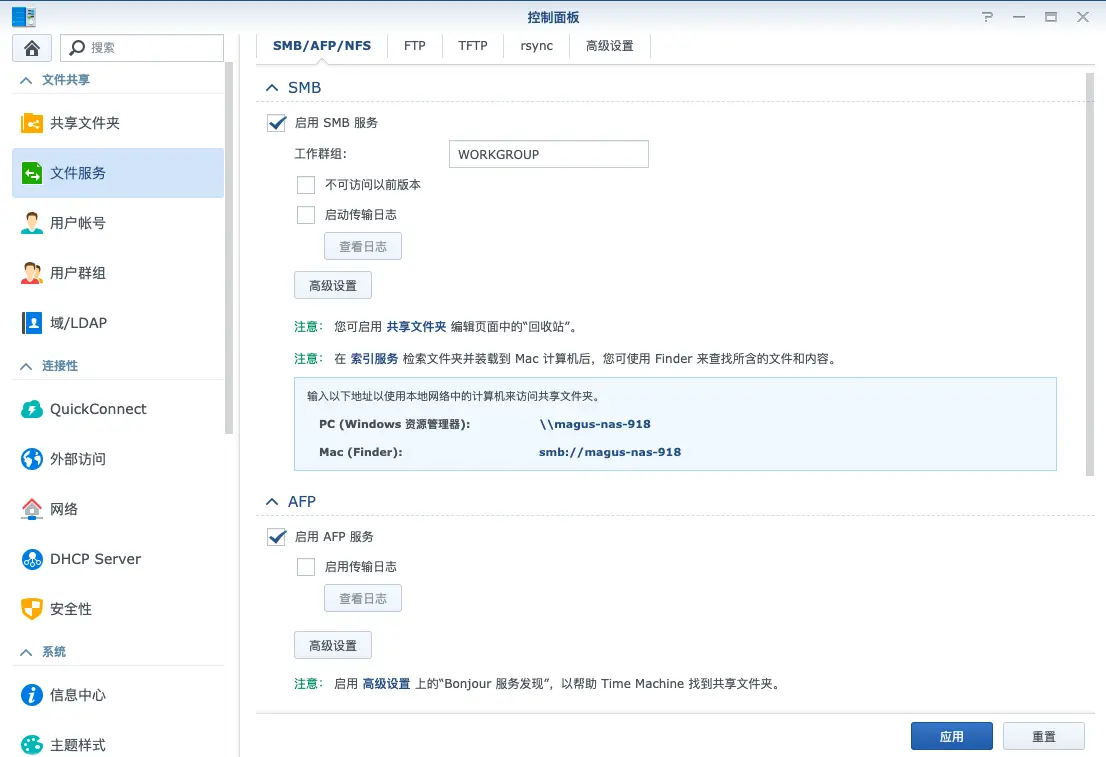The image size is (1106, 757).
Task: Click the search magnifier icon
Action: (x=77, y=47)
